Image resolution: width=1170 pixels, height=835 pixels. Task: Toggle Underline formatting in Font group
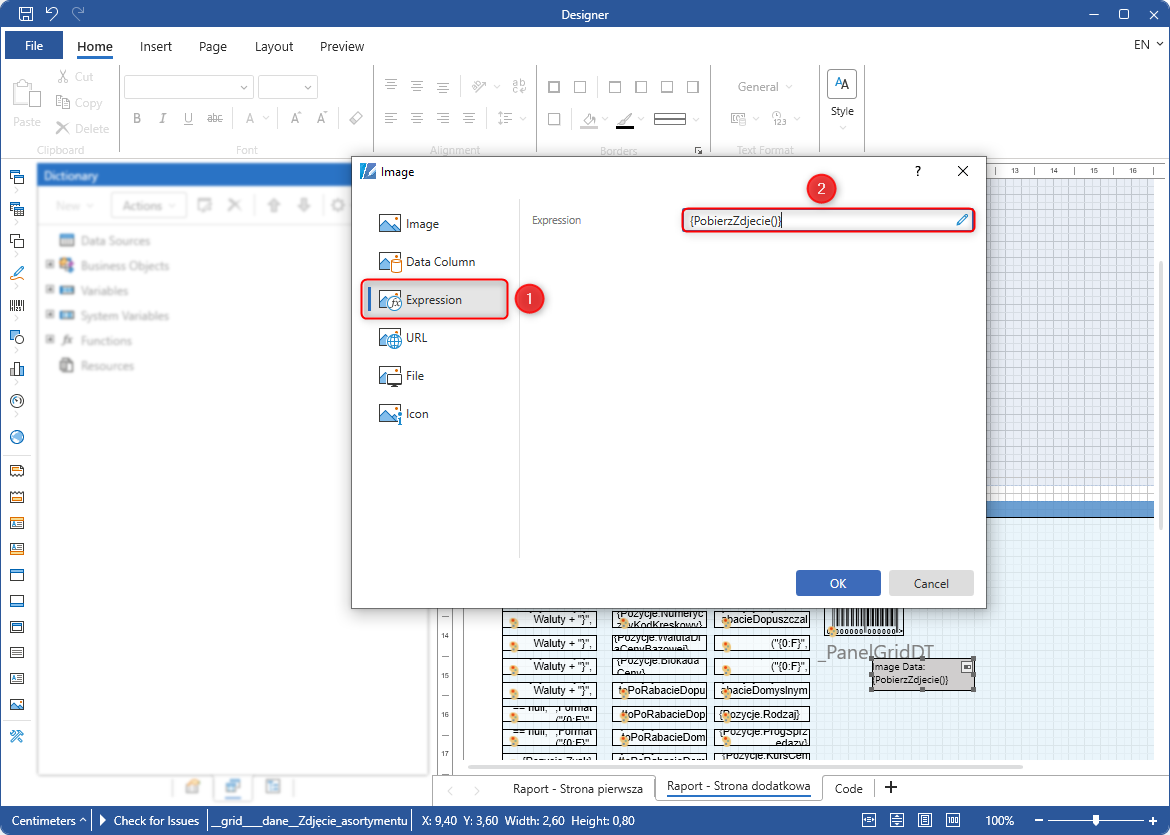pos(188,119)
